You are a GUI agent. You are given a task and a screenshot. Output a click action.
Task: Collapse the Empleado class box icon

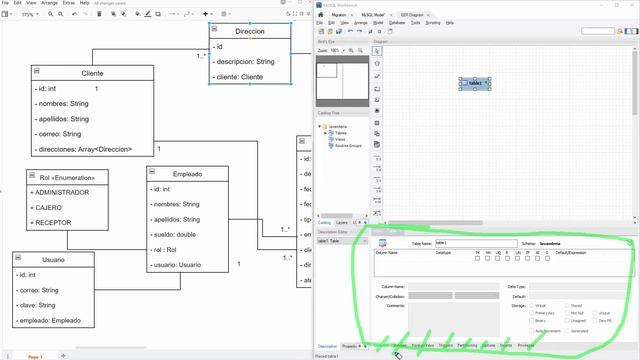[152, 172]
